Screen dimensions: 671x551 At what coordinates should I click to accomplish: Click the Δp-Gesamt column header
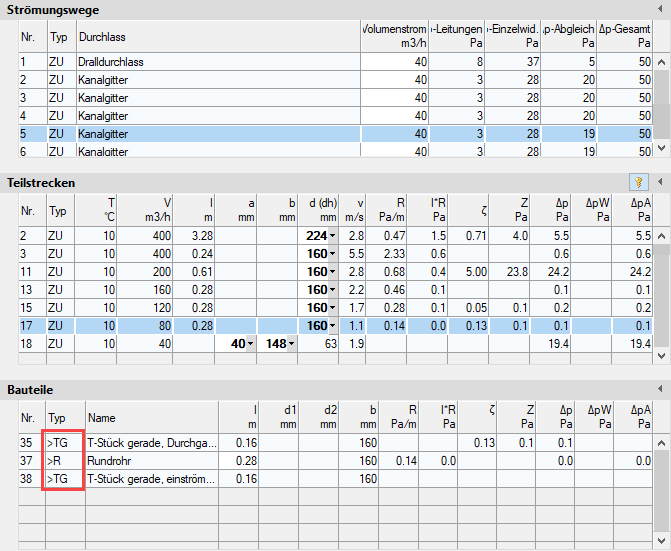(x=625, y=37)
